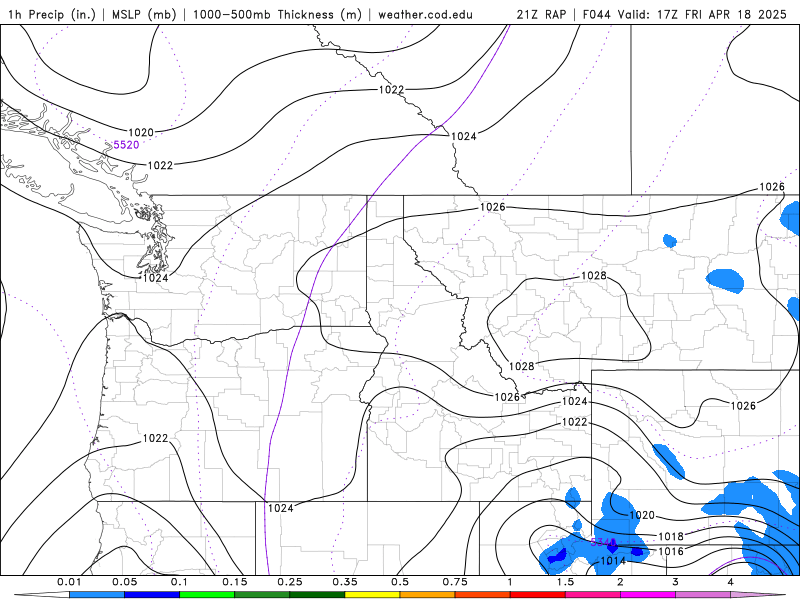Click the red 1–1.5 legend swatch
Image resolution: width=800 pixels, height=600 pixels.
(x=538, y=595)
